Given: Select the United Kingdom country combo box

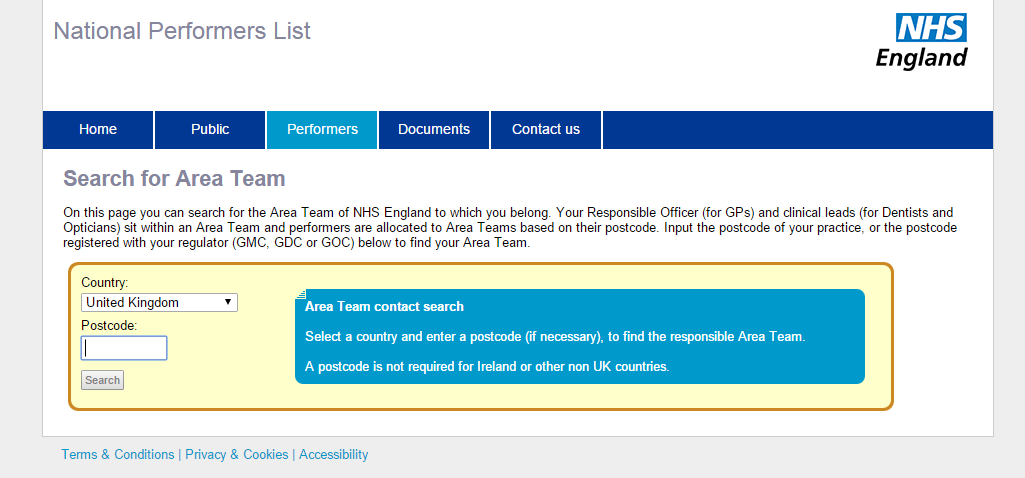Looking at the screenshot, I should 160,302.
